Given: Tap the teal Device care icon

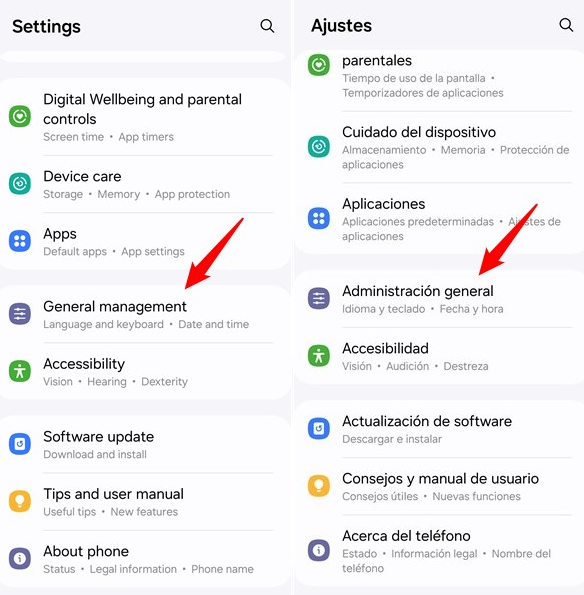Looking at the screenshot, I should click(x=20, y=184).
